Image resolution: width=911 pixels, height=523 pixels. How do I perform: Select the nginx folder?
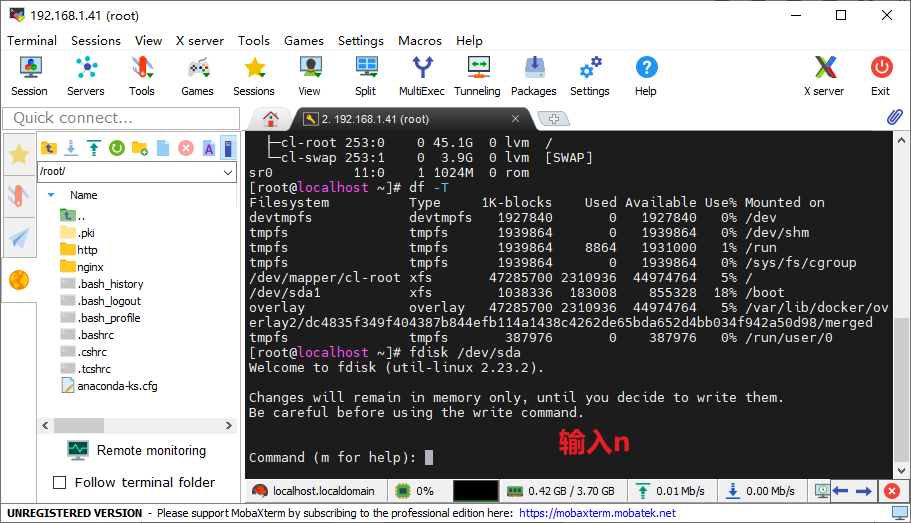tap(82, 267)
